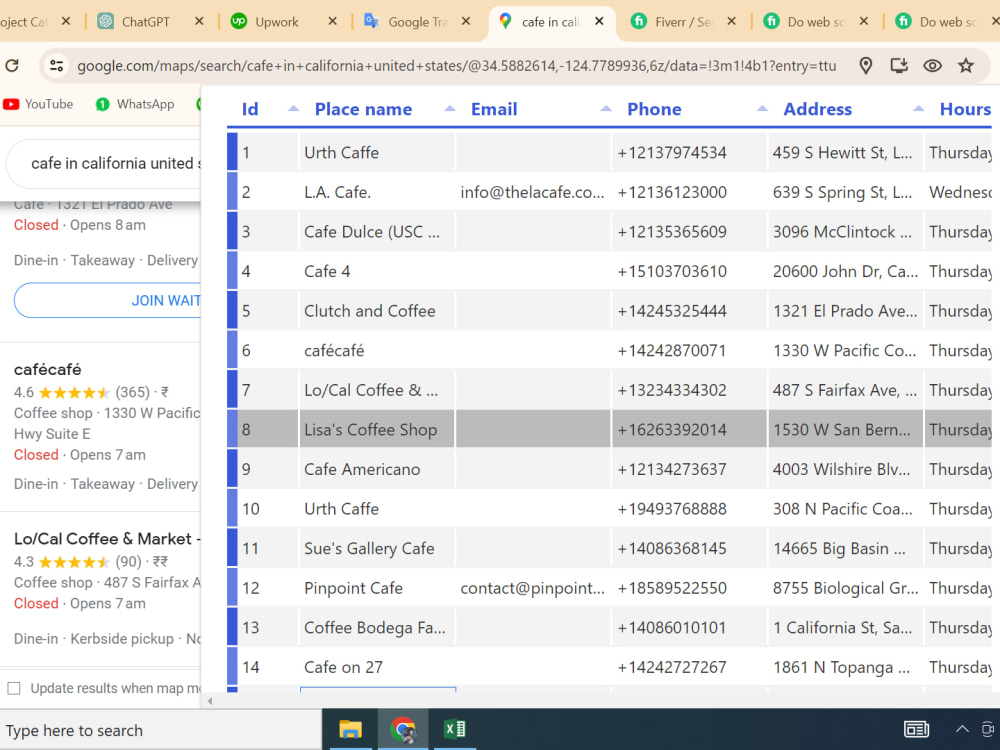Viewport: 1000px width, 750px height.
Task: Click contact@pinpoint email cell
Action: [533, 587]
